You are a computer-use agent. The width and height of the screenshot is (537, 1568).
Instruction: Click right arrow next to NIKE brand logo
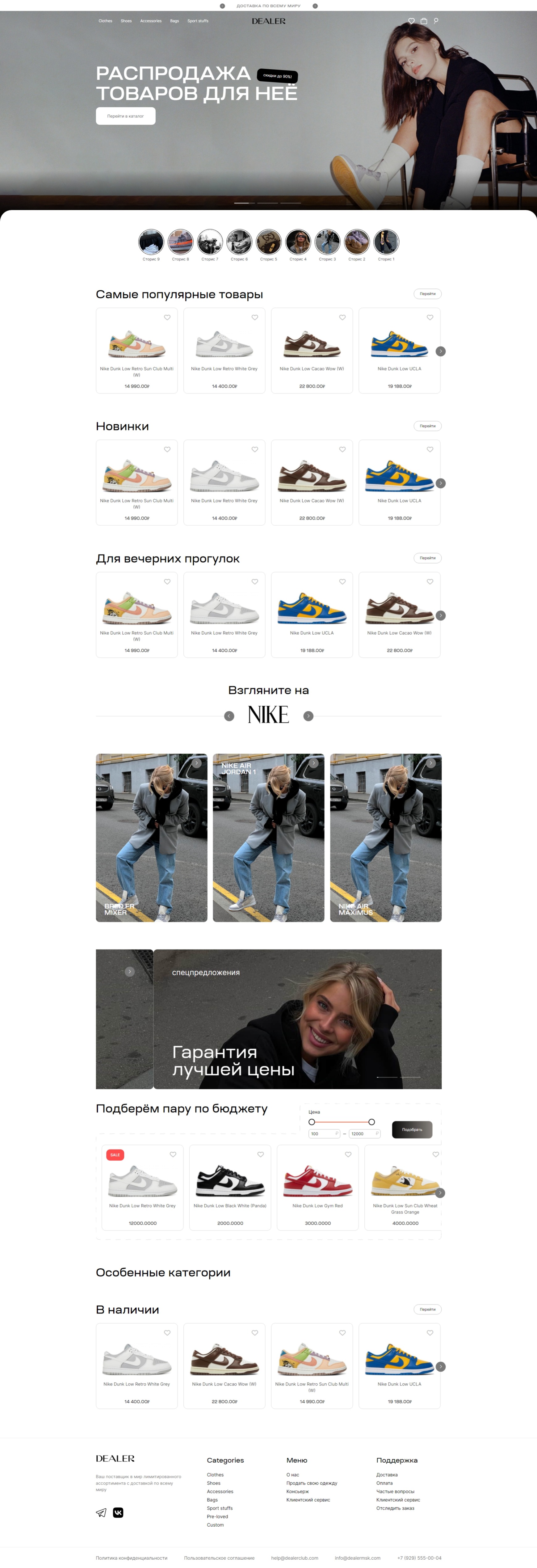point(309,716)
